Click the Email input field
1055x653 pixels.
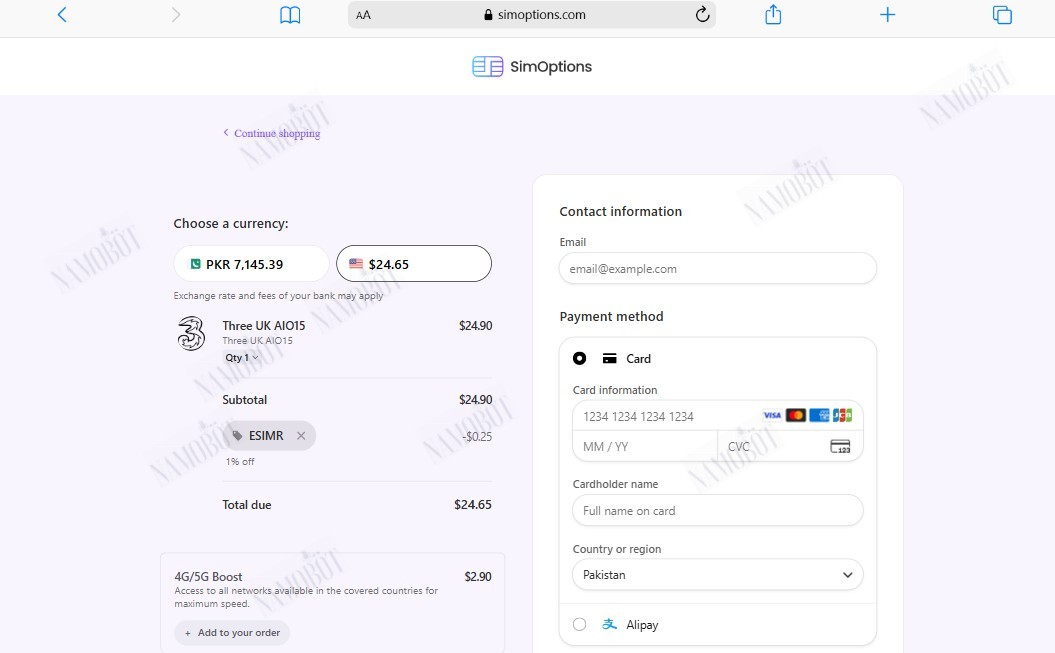click(718, 268)
